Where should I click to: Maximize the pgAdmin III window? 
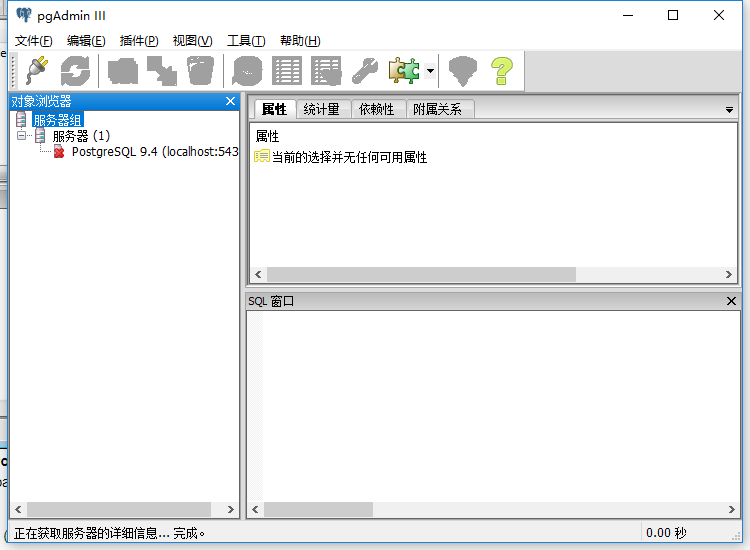[673, 15]
